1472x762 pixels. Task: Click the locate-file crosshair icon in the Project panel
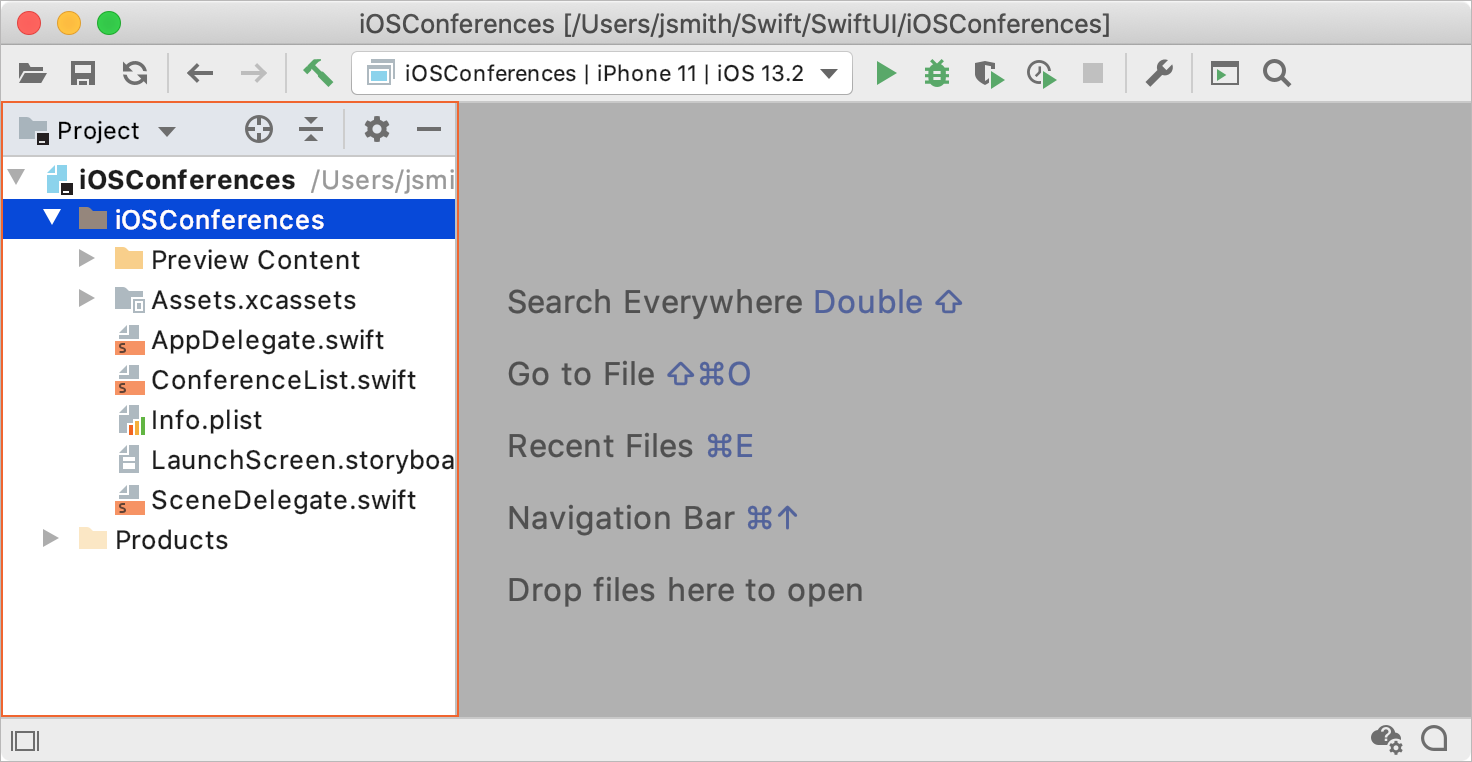tap(259, 129)
